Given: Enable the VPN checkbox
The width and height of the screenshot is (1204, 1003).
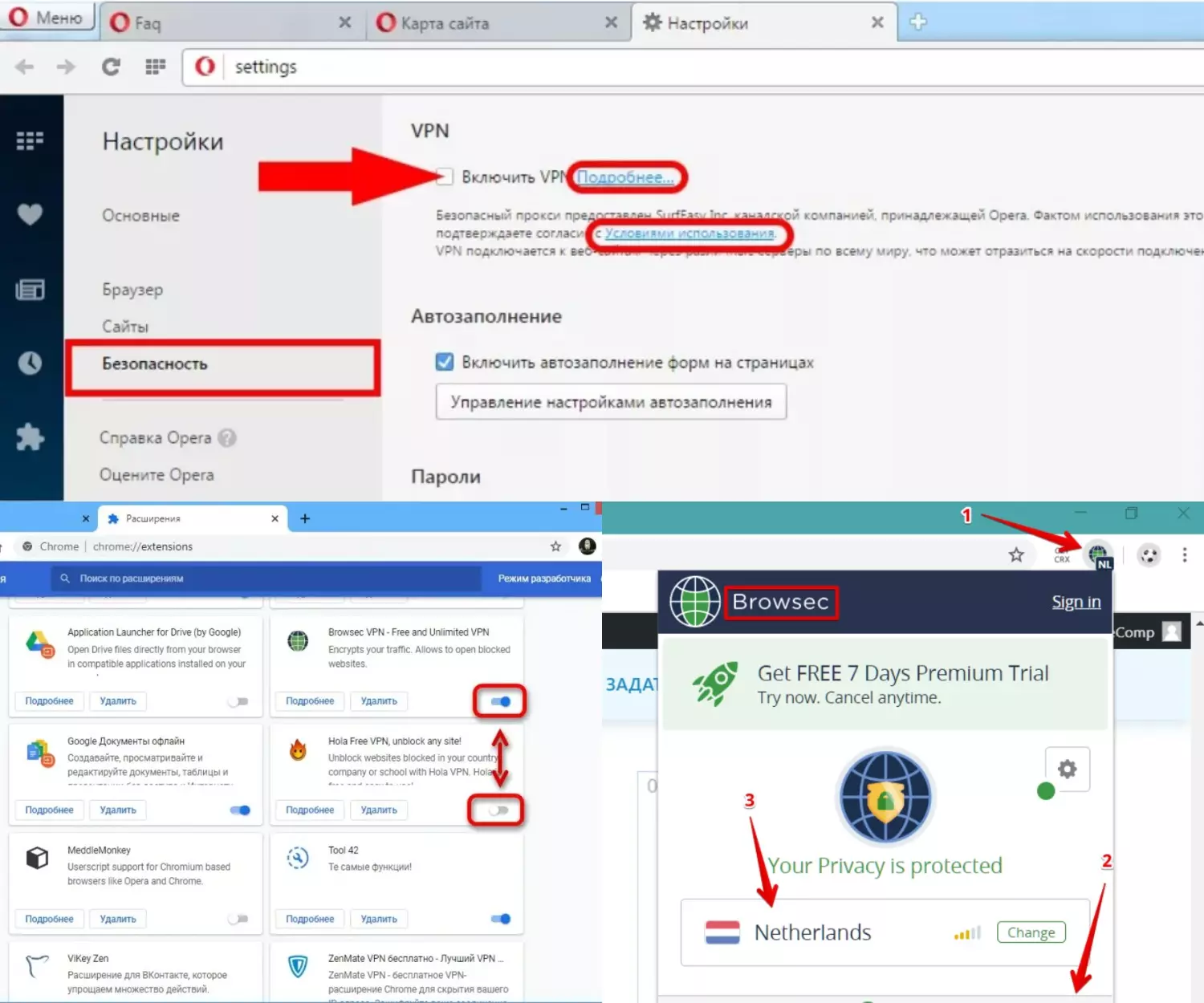Looking at the screenshot, I should pos(444,177).
